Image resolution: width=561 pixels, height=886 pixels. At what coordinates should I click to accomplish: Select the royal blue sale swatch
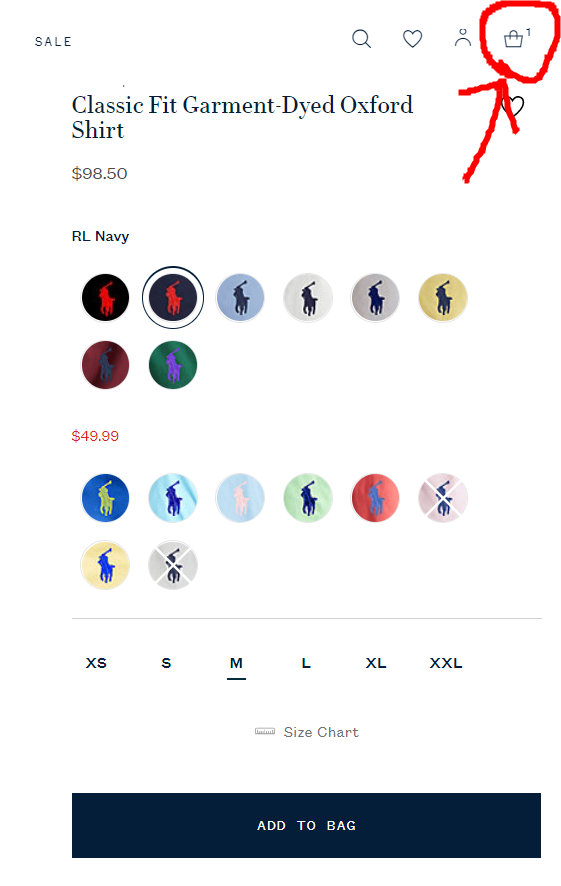coord(105,498)
